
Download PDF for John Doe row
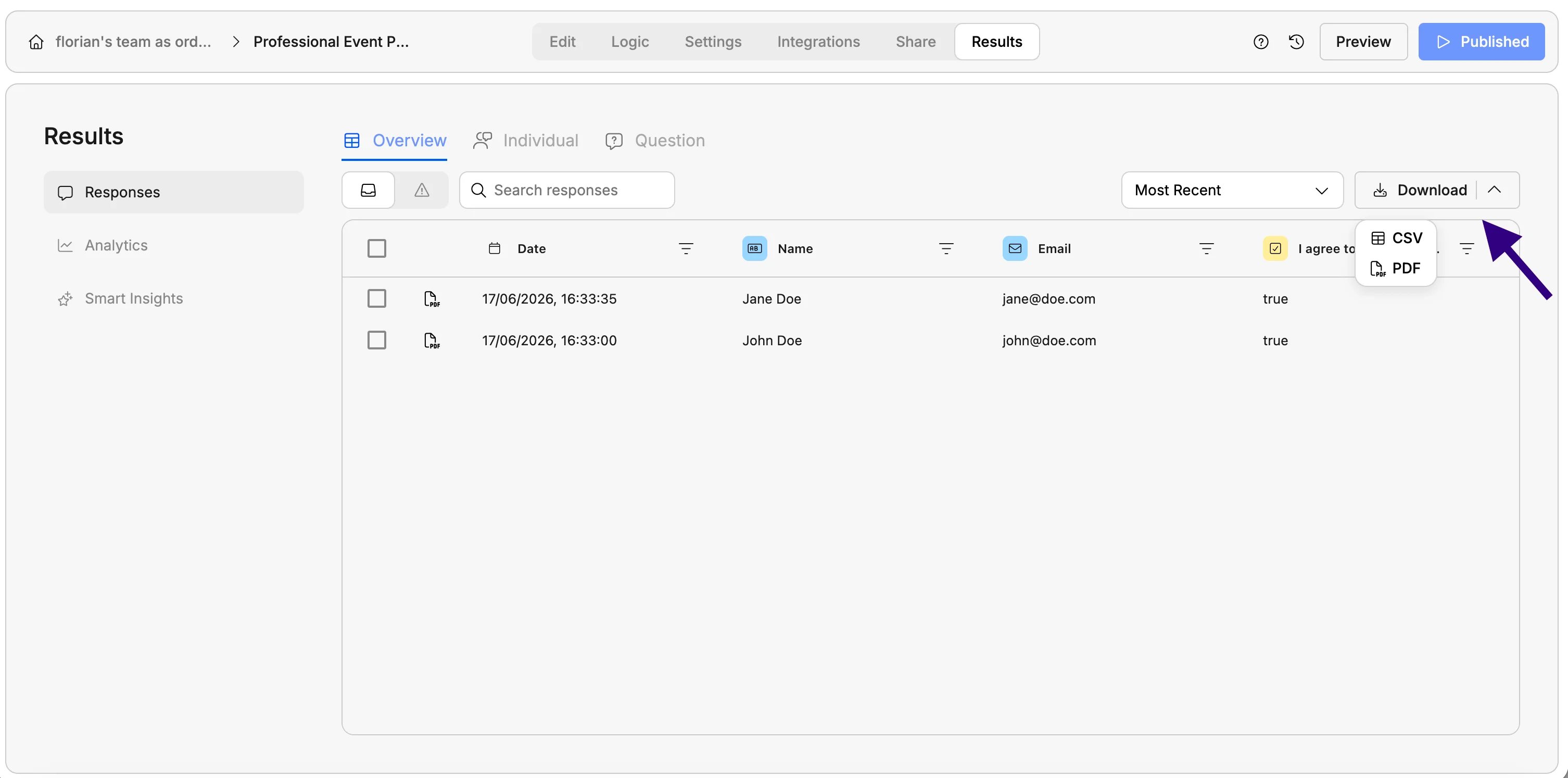(432, 340)
